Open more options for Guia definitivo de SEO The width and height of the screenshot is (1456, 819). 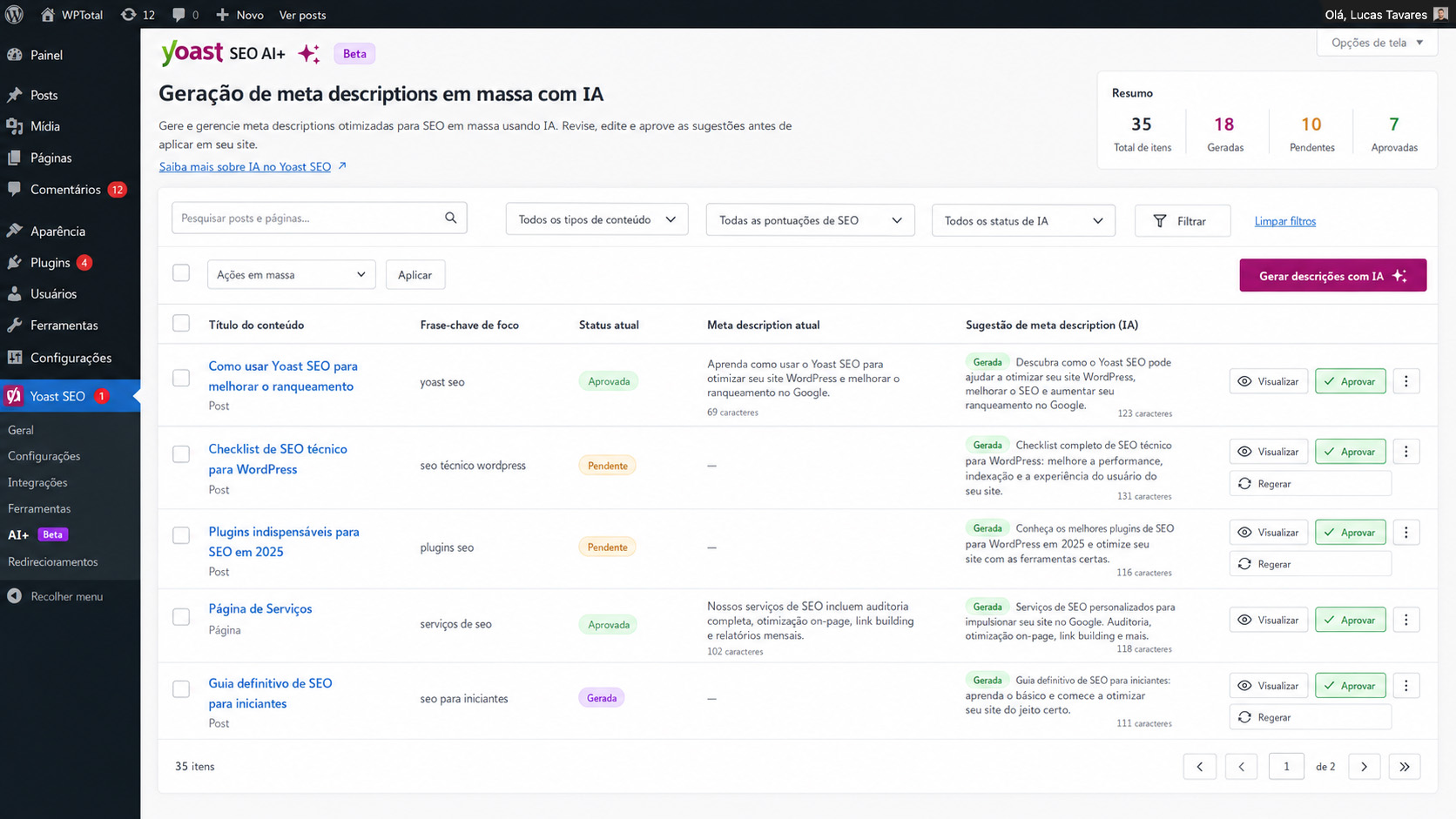[1406, 686]
